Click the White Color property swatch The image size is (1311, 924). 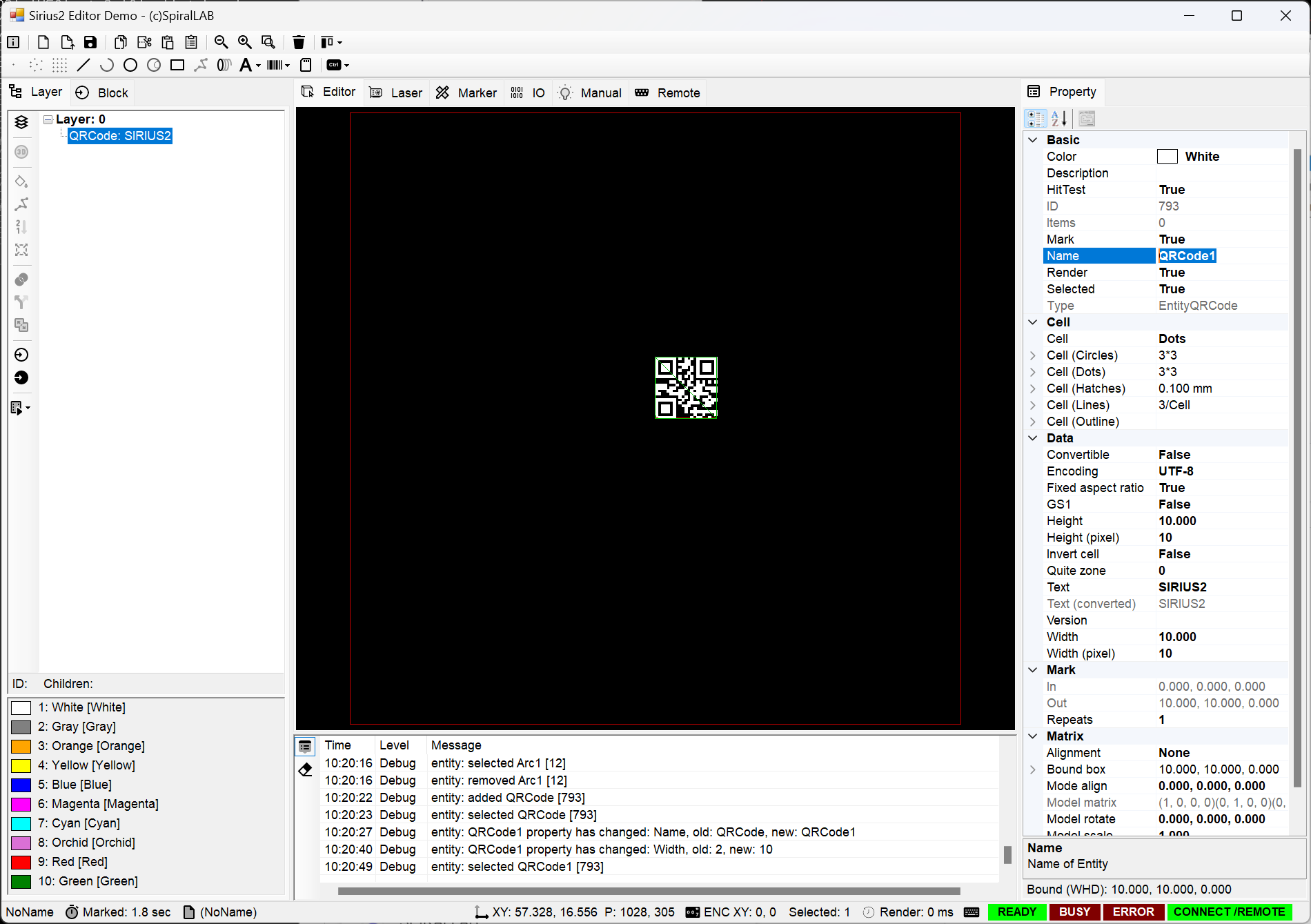pyautogui.click(x=1167, y=157)
